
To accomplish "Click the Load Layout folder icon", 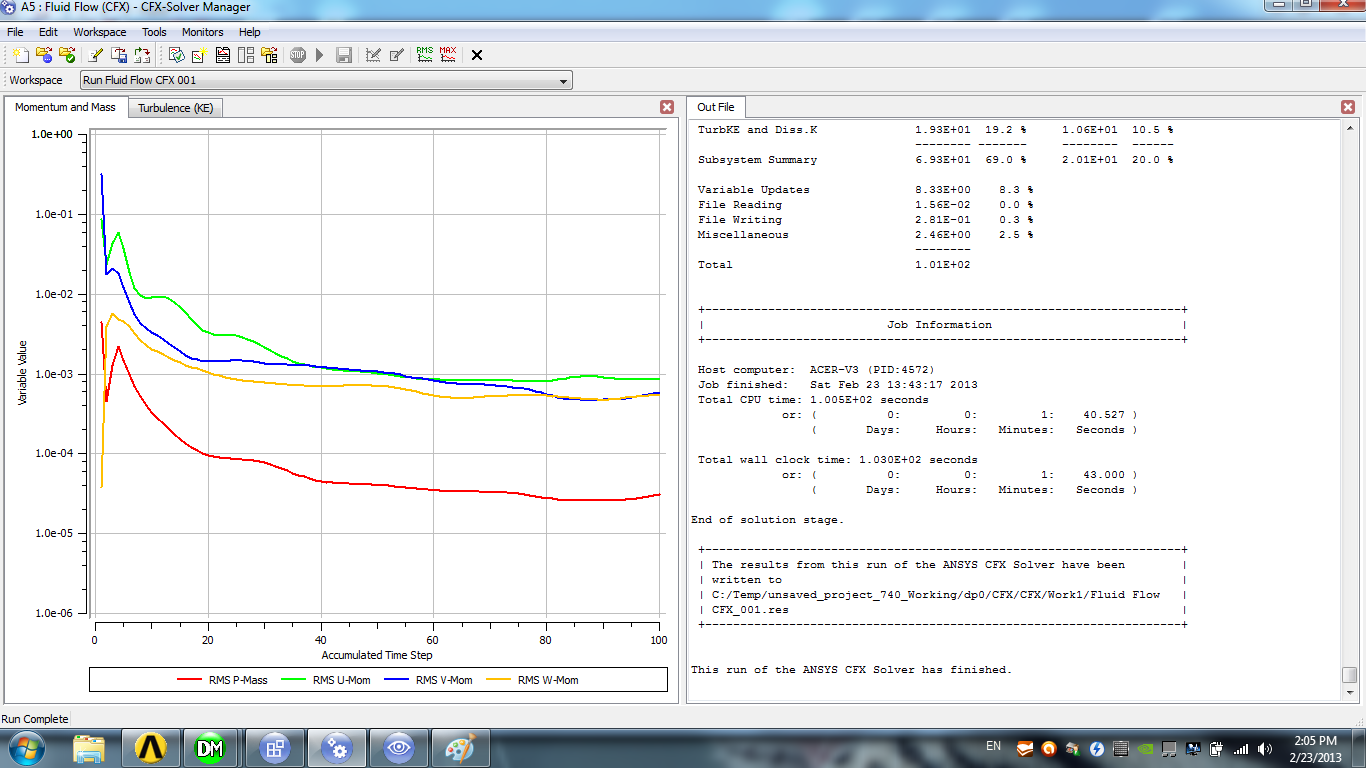I will pyautogui.click(x=269, y=55).
